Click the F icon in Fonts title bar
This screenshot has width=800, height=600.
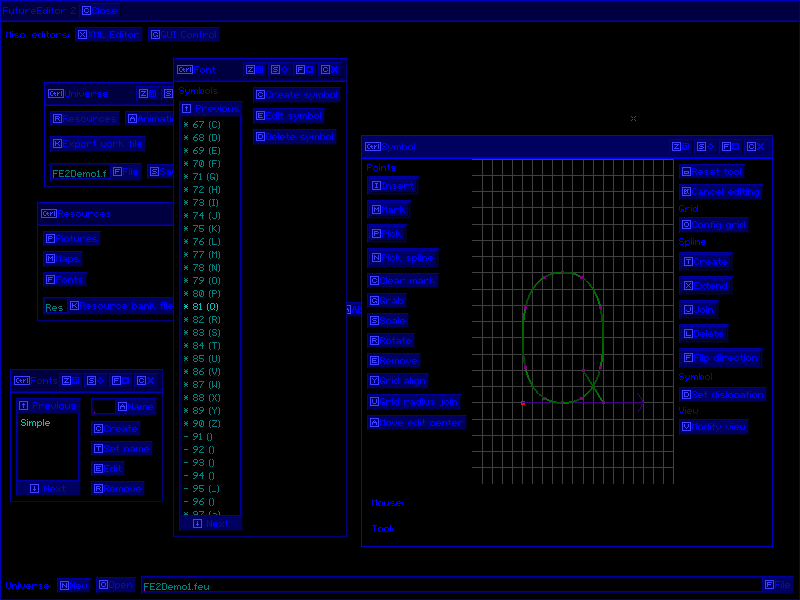pos(120,381)
